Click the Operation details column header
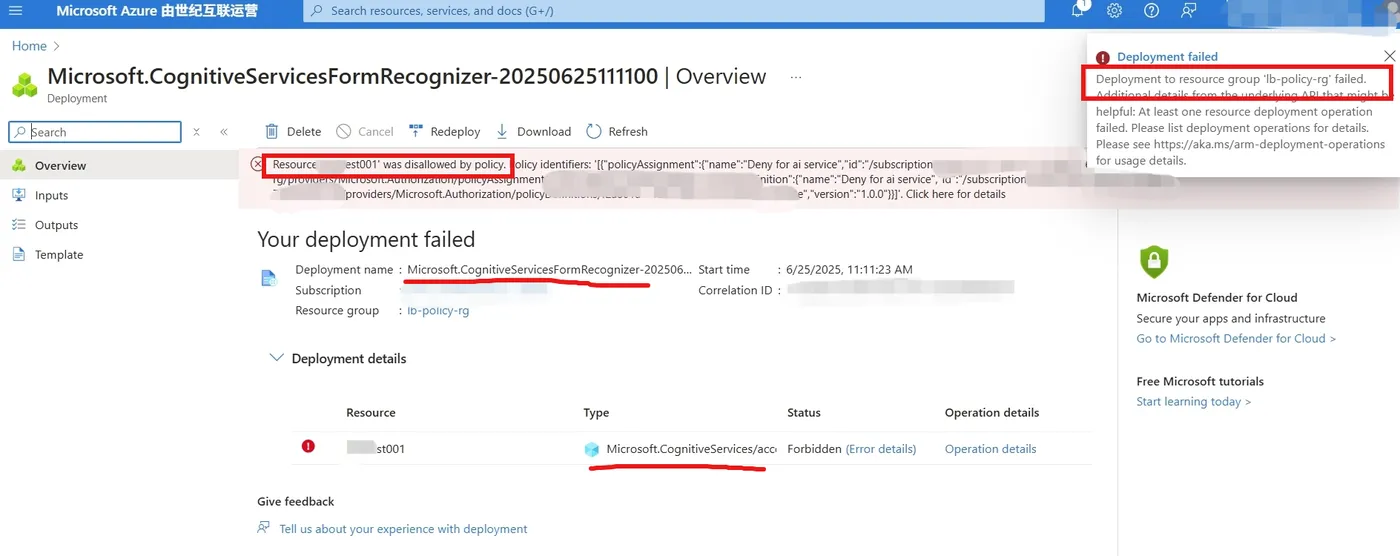Screen dimensions: 1400x556 [992, 413]
